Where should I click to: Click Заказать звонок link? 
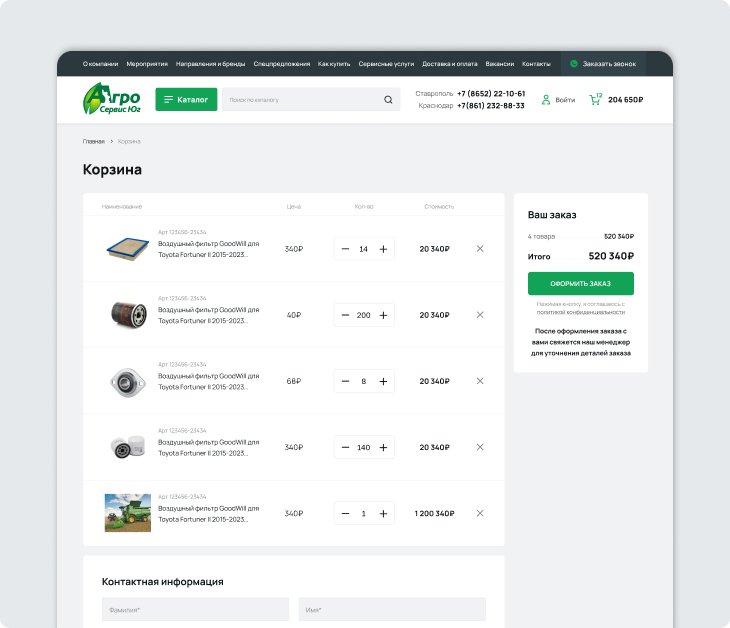click(x=609, y=64)
